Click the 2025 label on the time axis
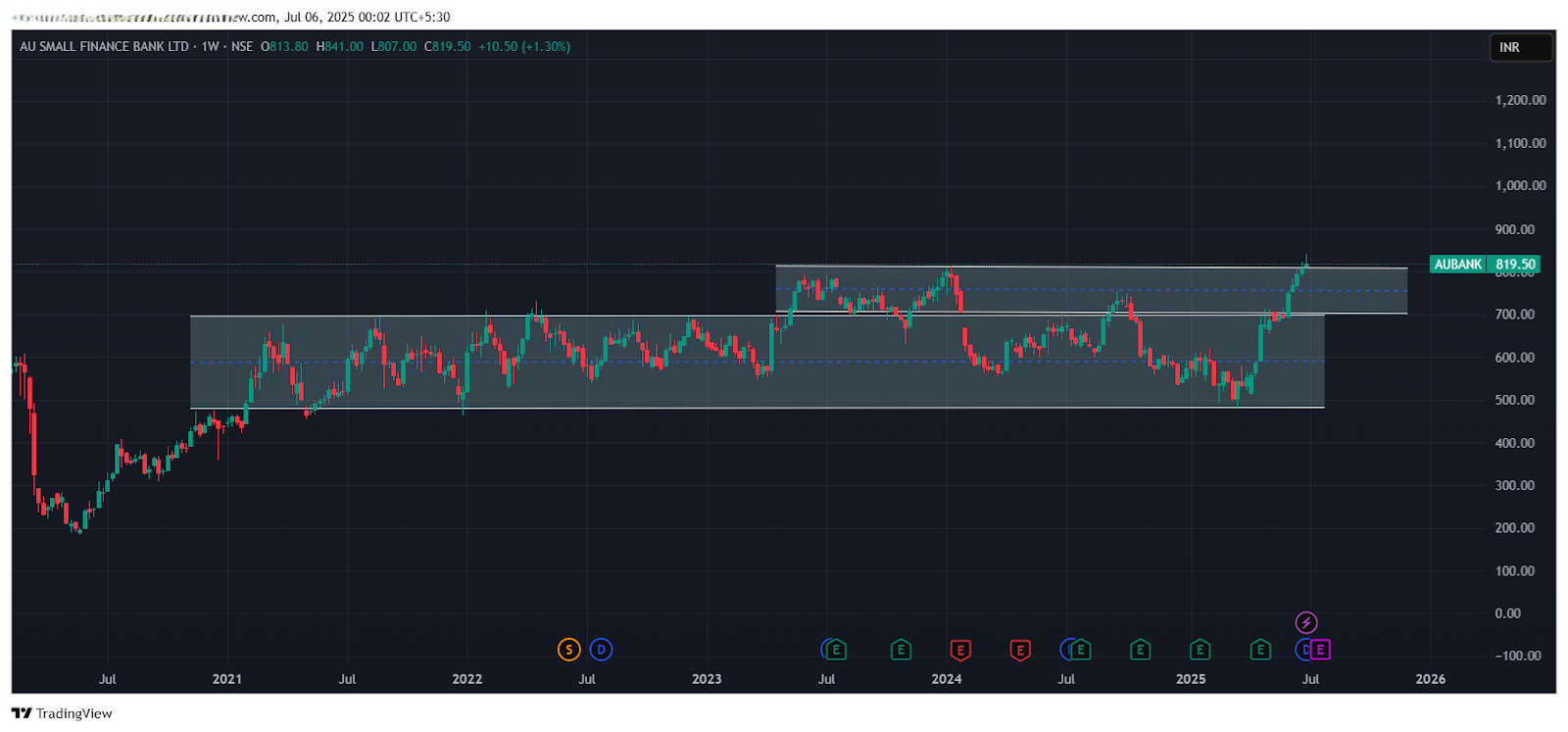 tap(1191, 679)
